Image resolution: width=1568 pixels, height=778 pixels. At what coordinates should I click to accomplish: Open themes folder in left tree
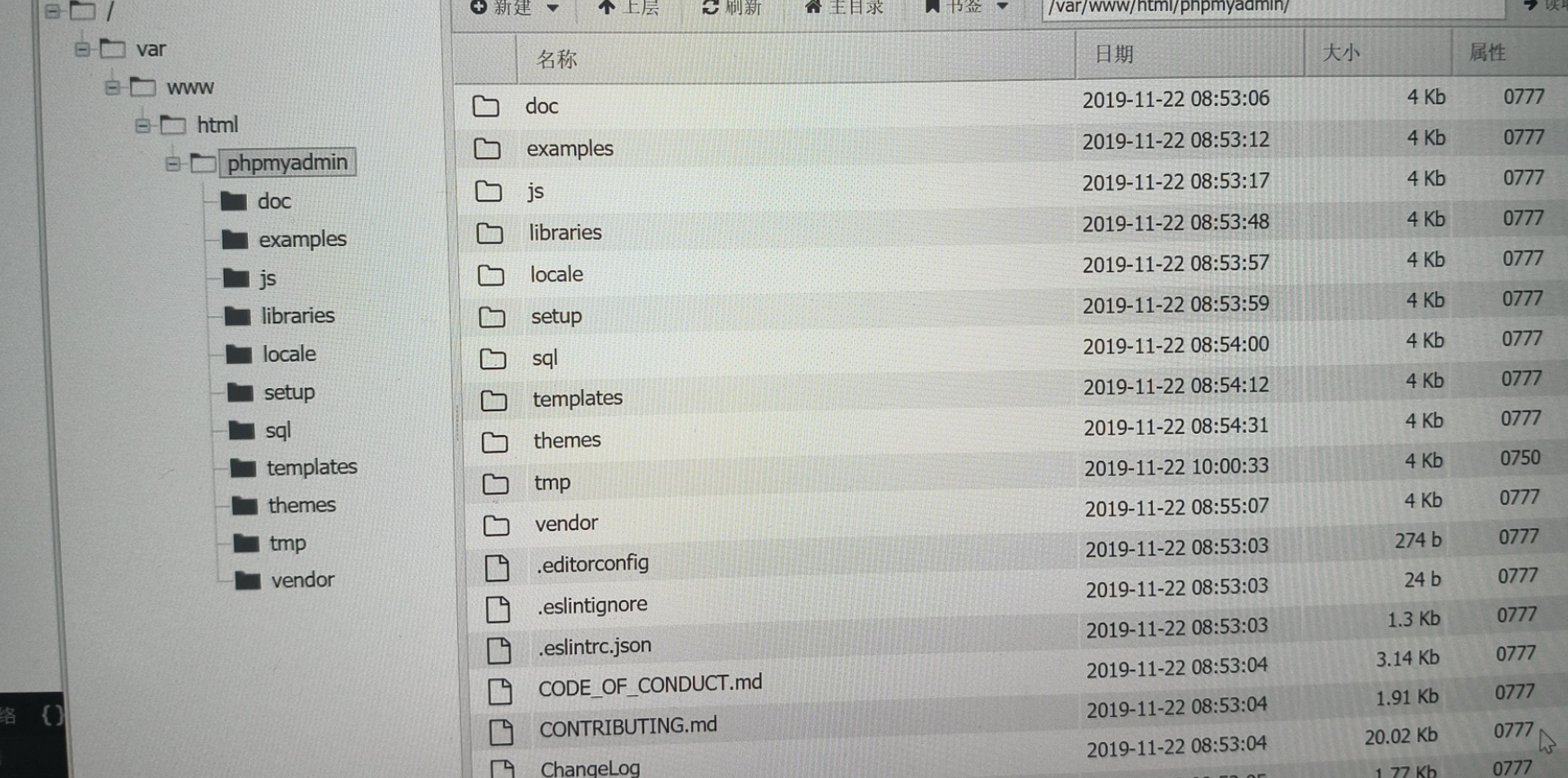pos(301,505)
